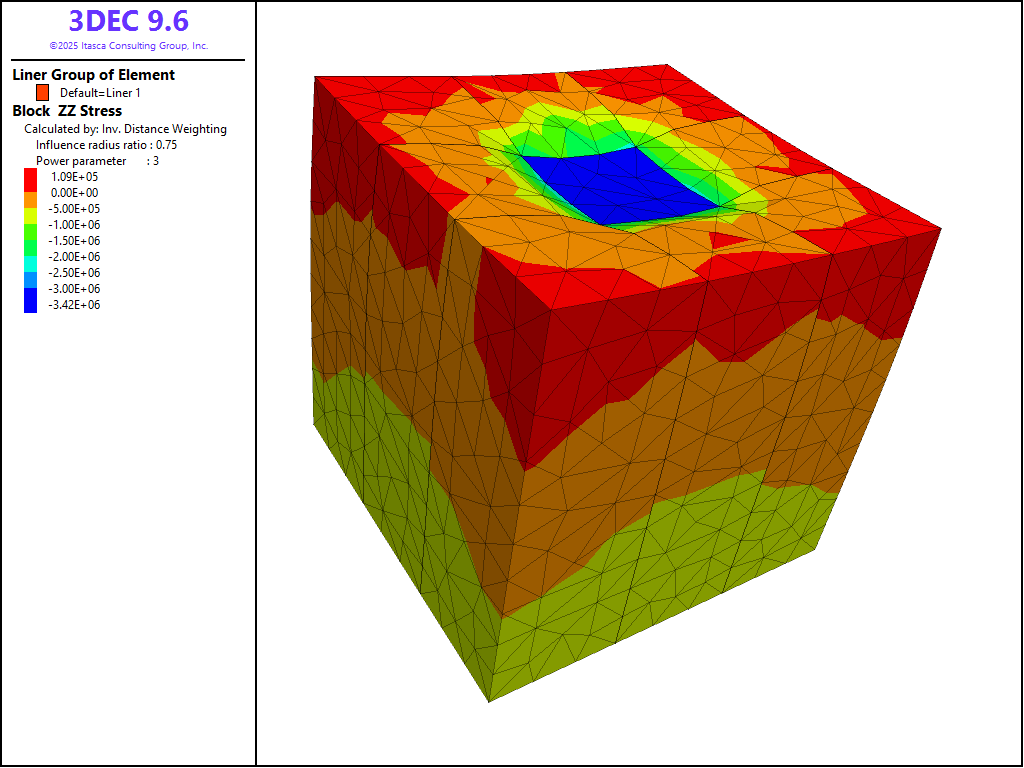Choose the orange swatch in the stress legend
Screen dimensions: 1024x768
point(30,192)
